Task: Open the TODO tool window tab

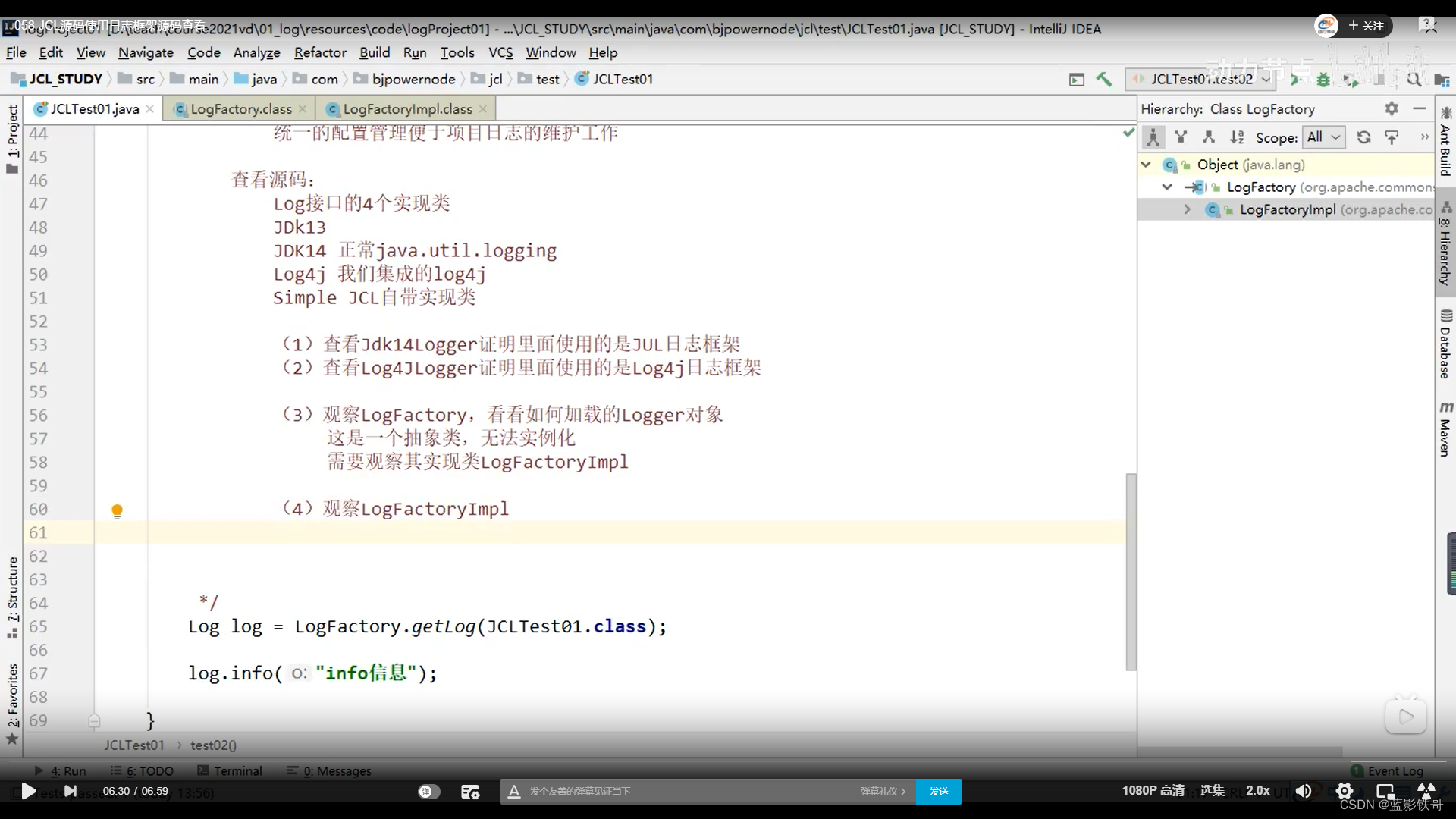Action: click(x=143, y=770)
